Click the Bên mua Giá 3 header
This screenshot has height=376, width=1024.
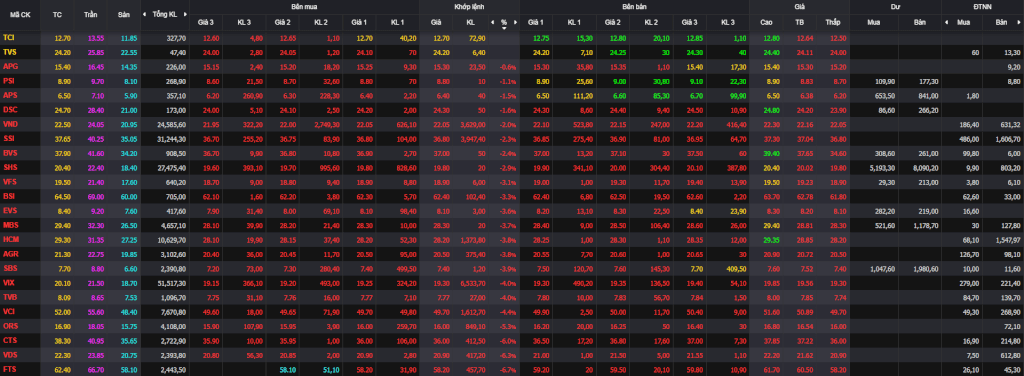click(x=206, y=22)
